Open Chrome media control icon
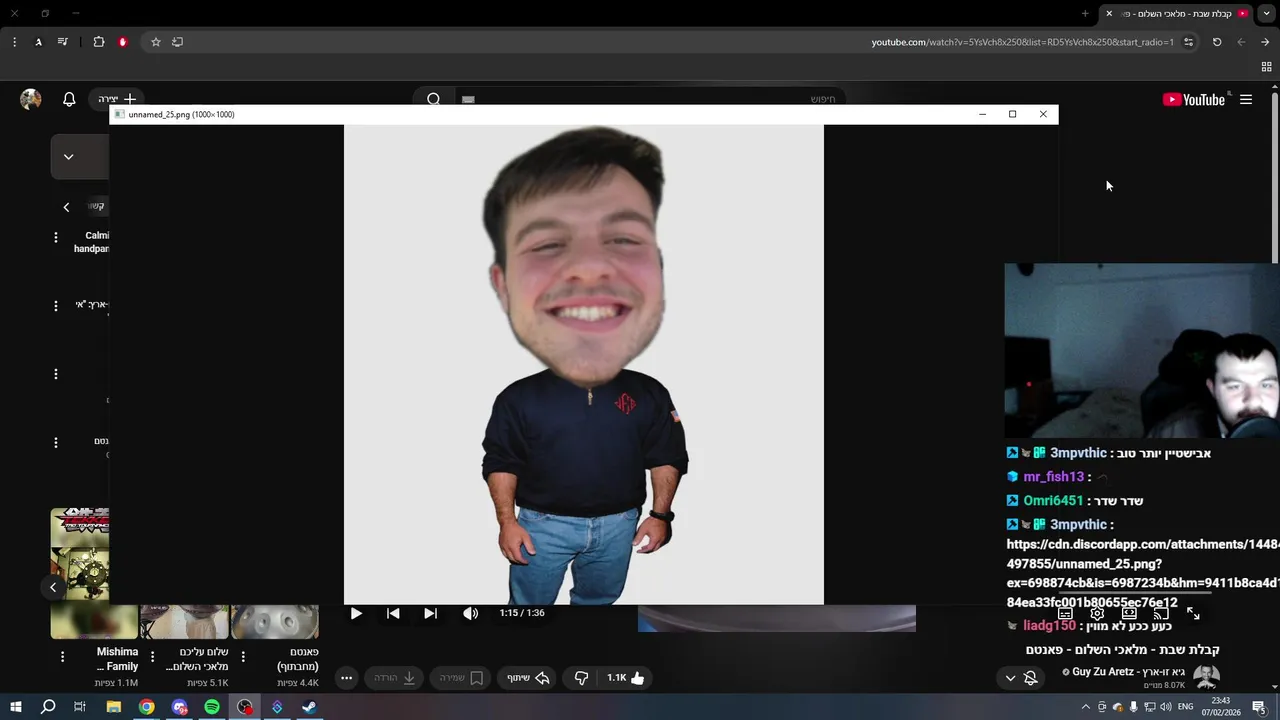This screenshot has width=1280, height=720. tap(63, 42)
